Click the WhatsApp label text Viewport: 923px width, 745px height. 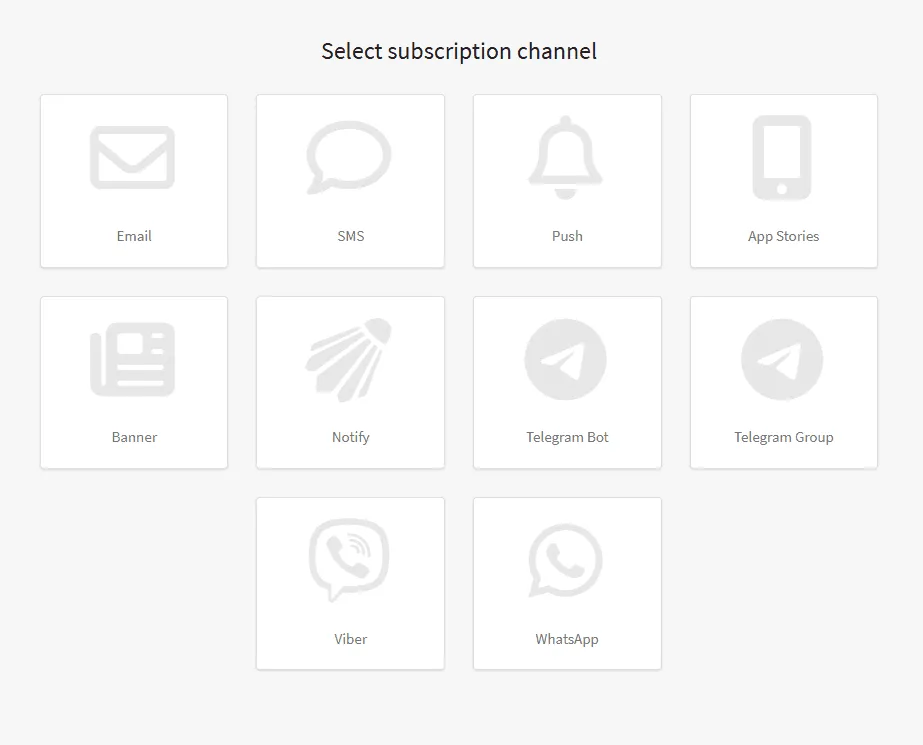(567, 640)
